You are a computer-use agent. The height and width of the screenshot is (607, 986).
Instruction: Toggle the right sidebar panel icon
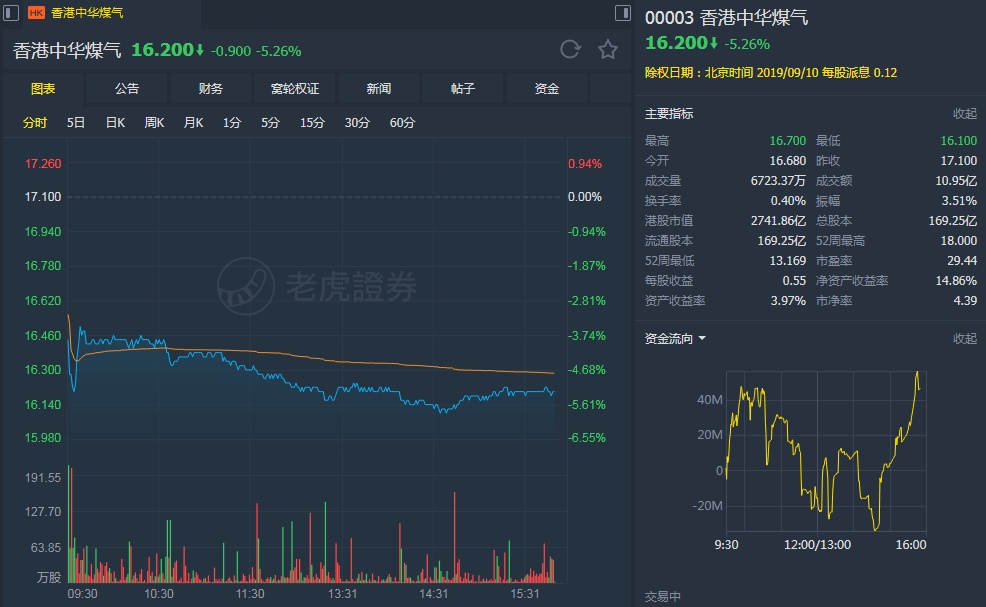pyautogui.click(x=623, y=13)
